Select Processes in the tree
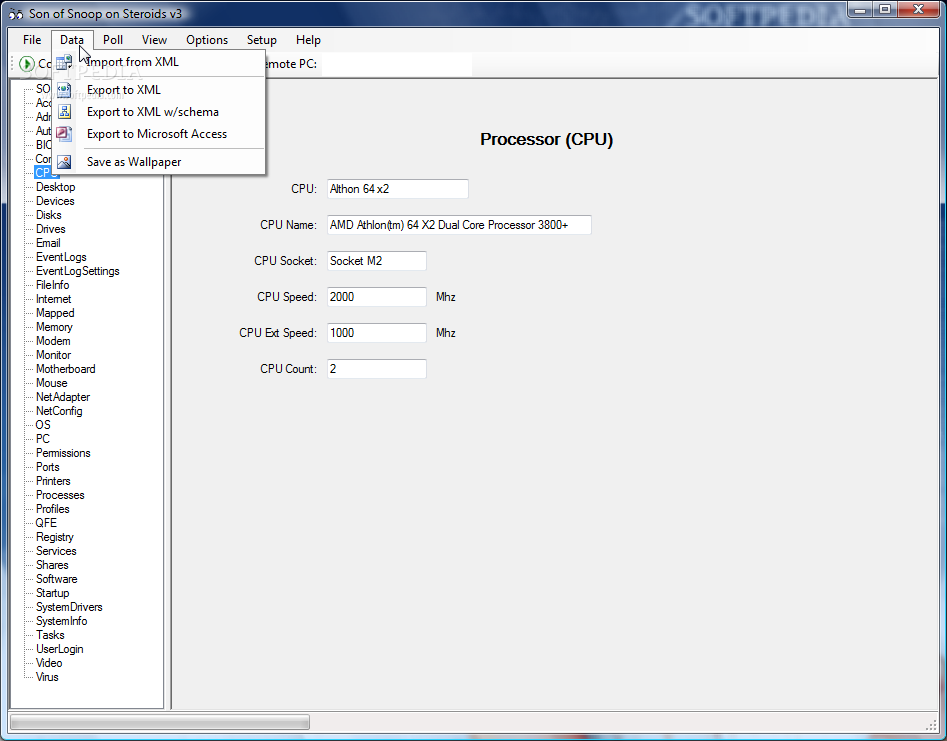Viewport: 947px width, 741px height. (x=60, y=495)
